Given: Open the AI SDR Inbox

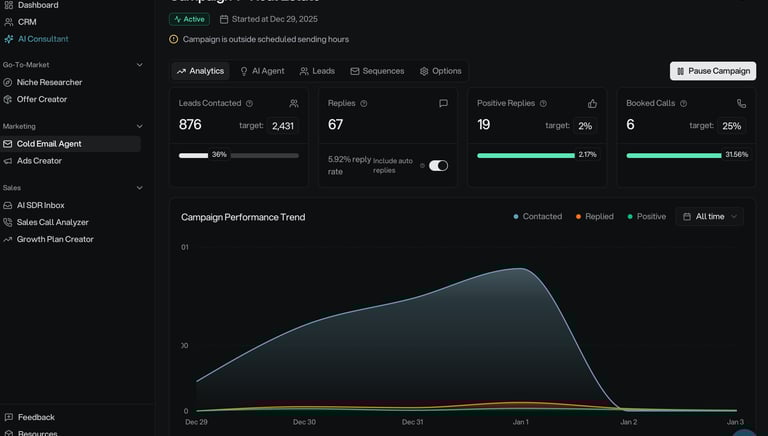Looking at the screenshot, I should pos(40,205).
